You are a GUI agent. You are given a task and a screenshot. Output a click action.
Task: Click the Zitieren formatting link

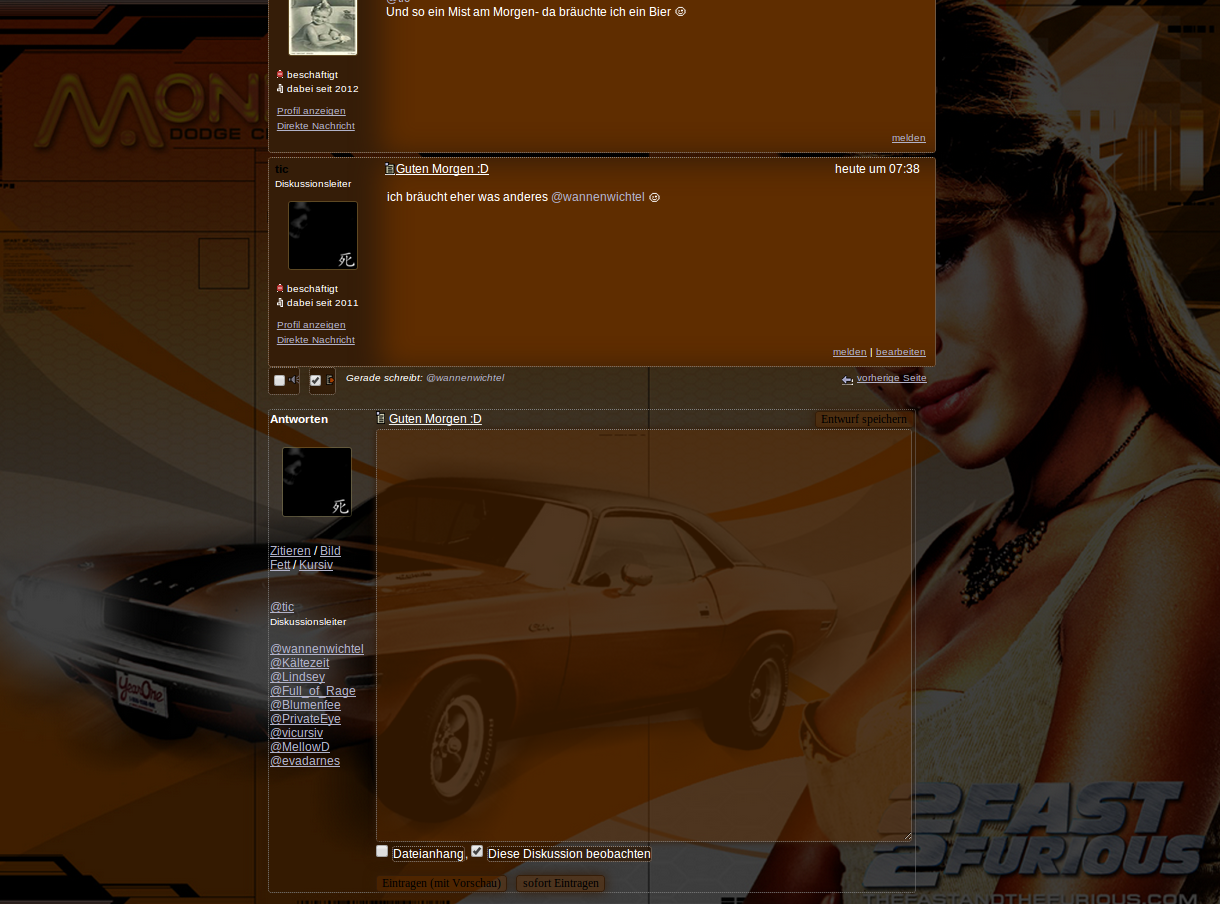[290, 551]
